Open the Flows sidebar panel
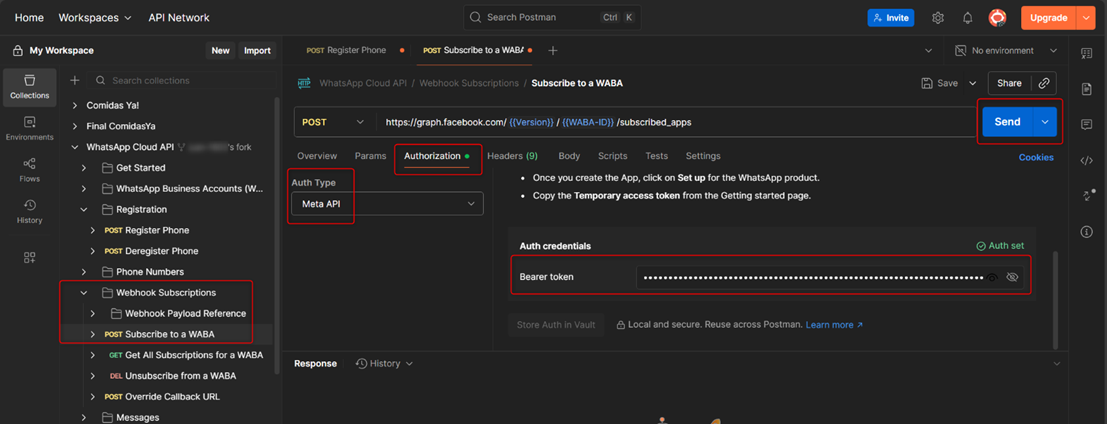This screenshot has height=424, width=1107. [x=29, y=169]
